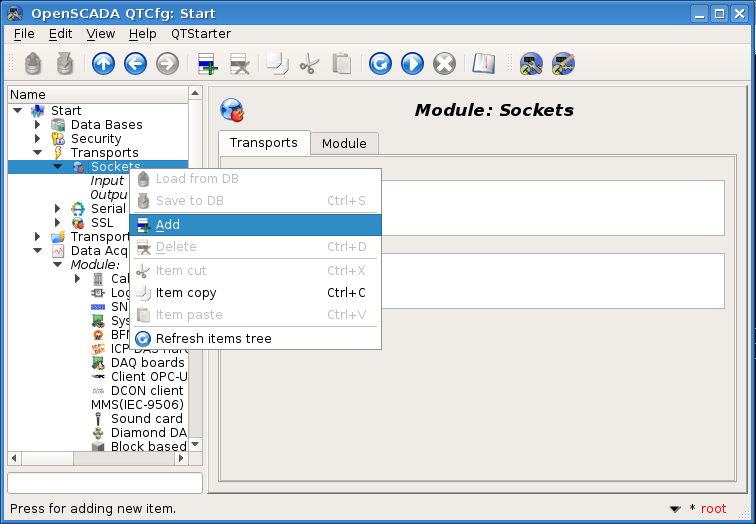Click the root user link
The width and height of the screenshot is (756, 524).
pos(713,509)
